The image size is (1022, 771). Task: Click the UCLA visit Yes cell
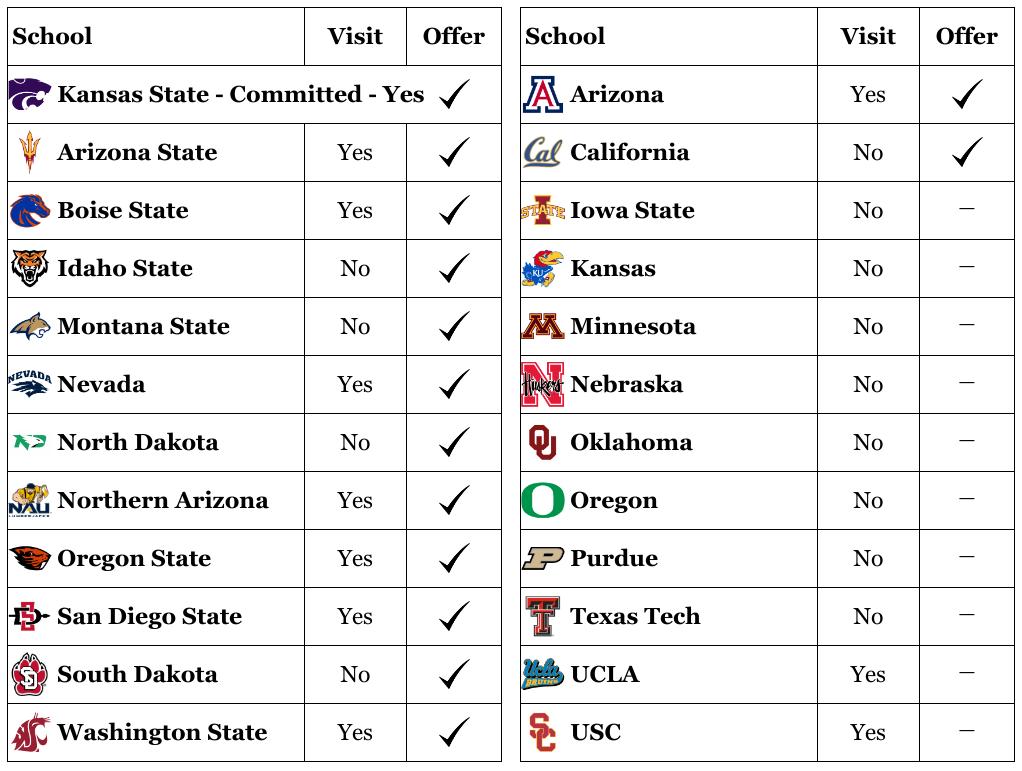pos(867,675)
